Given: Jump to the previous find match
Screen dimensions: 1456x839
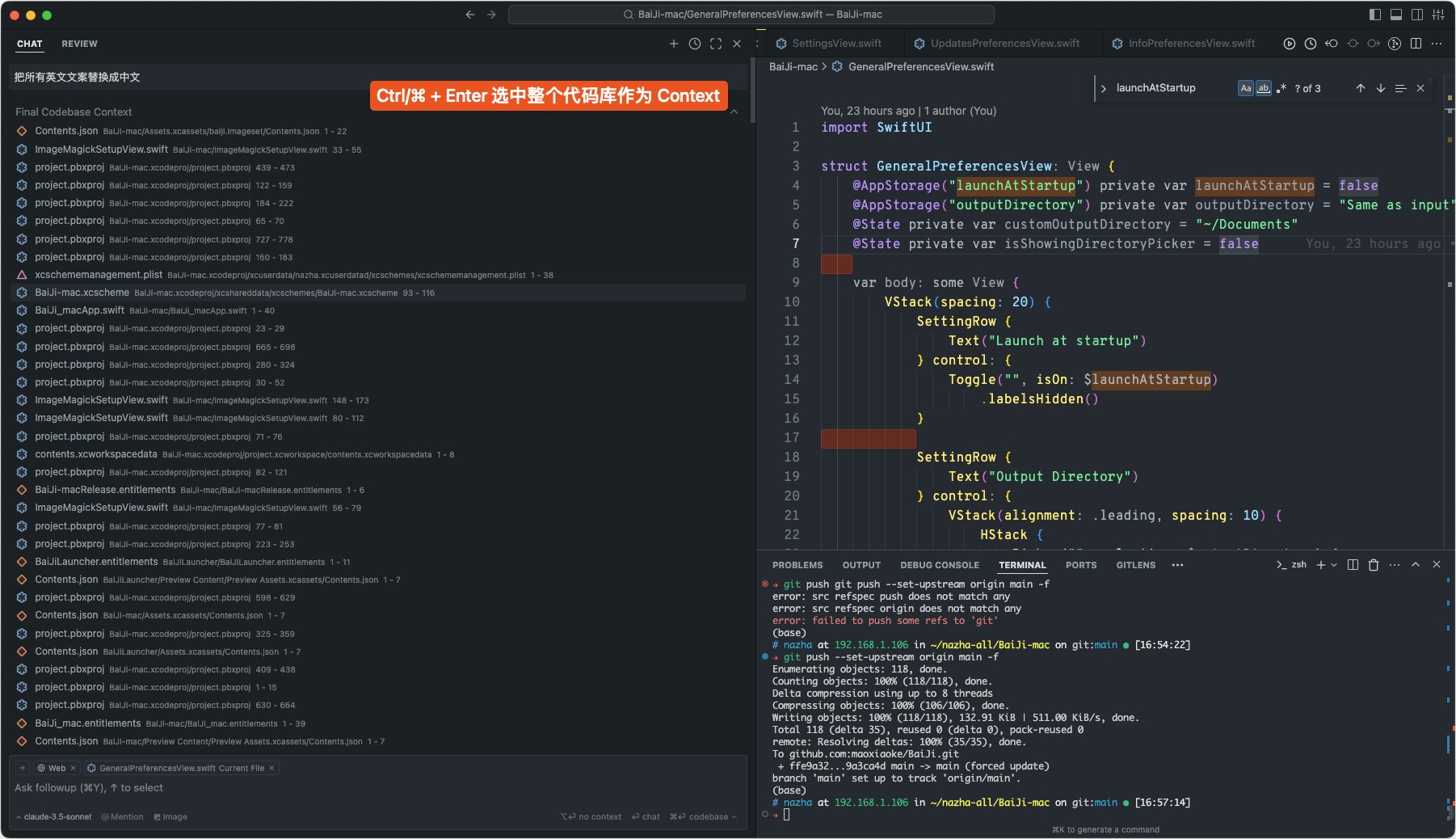Looking at the screenshot, I should pos(1361,88).
